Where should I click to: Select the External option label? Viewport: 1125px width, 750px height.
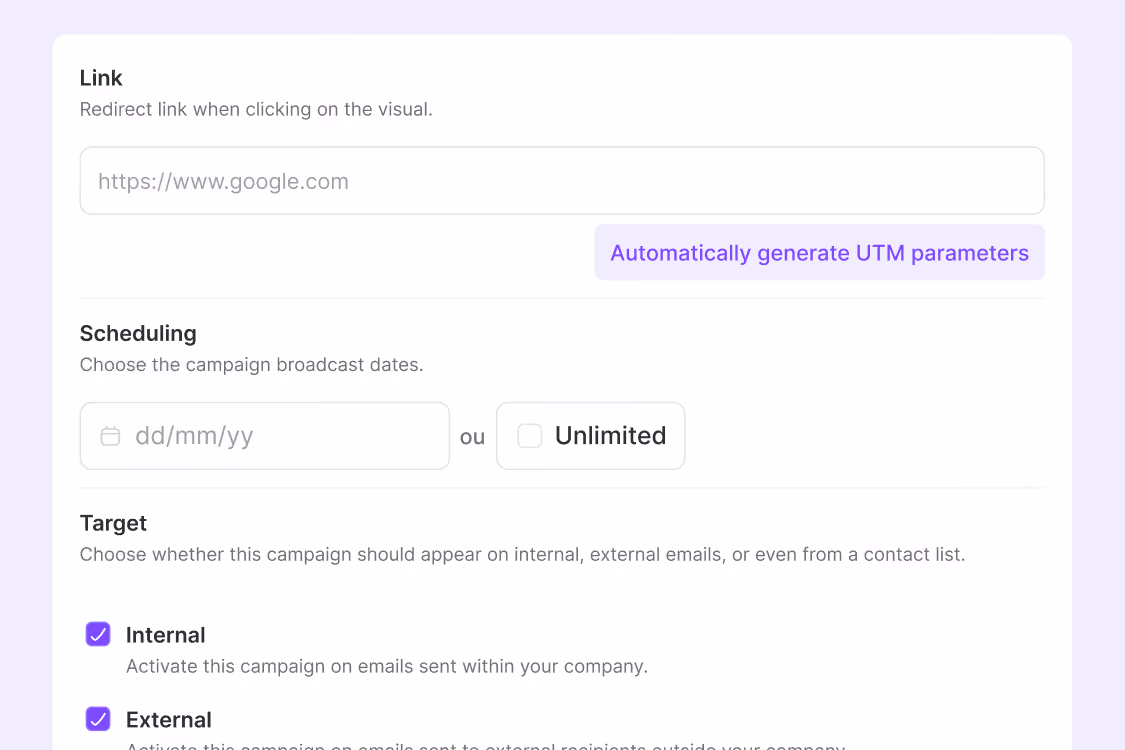[169, 720]
